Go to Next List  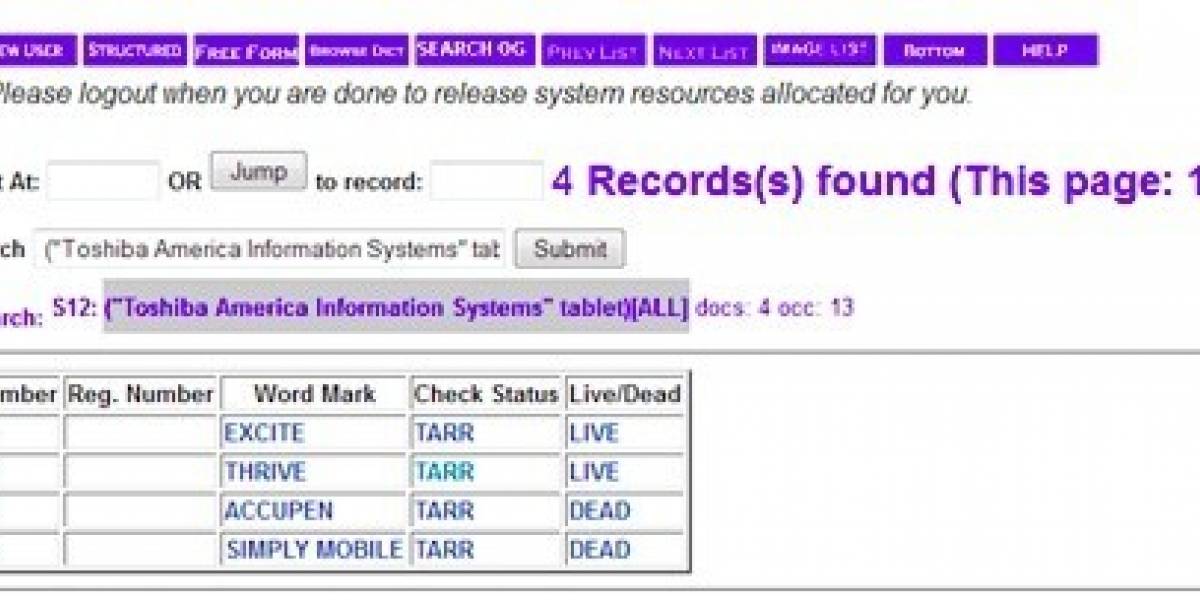(x=705, y=51)
